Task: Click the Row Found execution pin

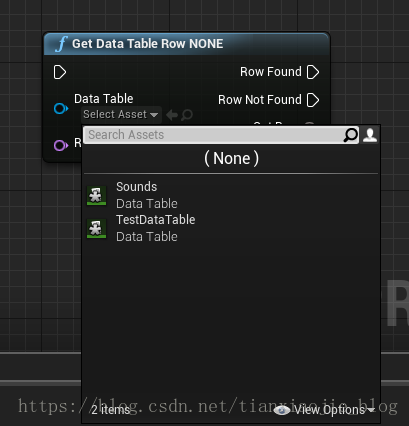Action: pyautogui.click(x=313, y=72)
